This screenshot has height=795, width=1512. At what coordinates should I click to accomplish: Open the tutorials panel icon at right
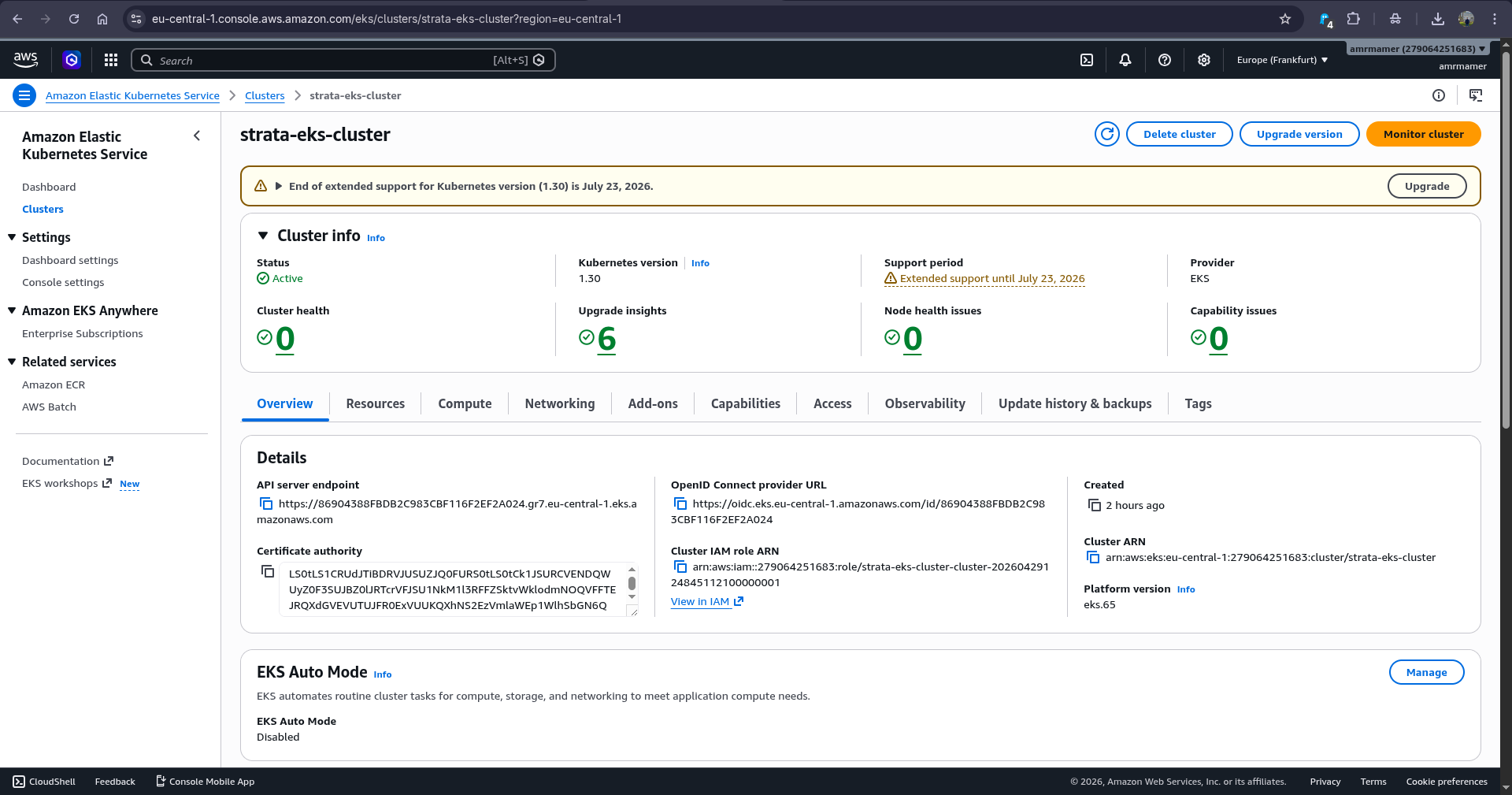[1476, 95]
